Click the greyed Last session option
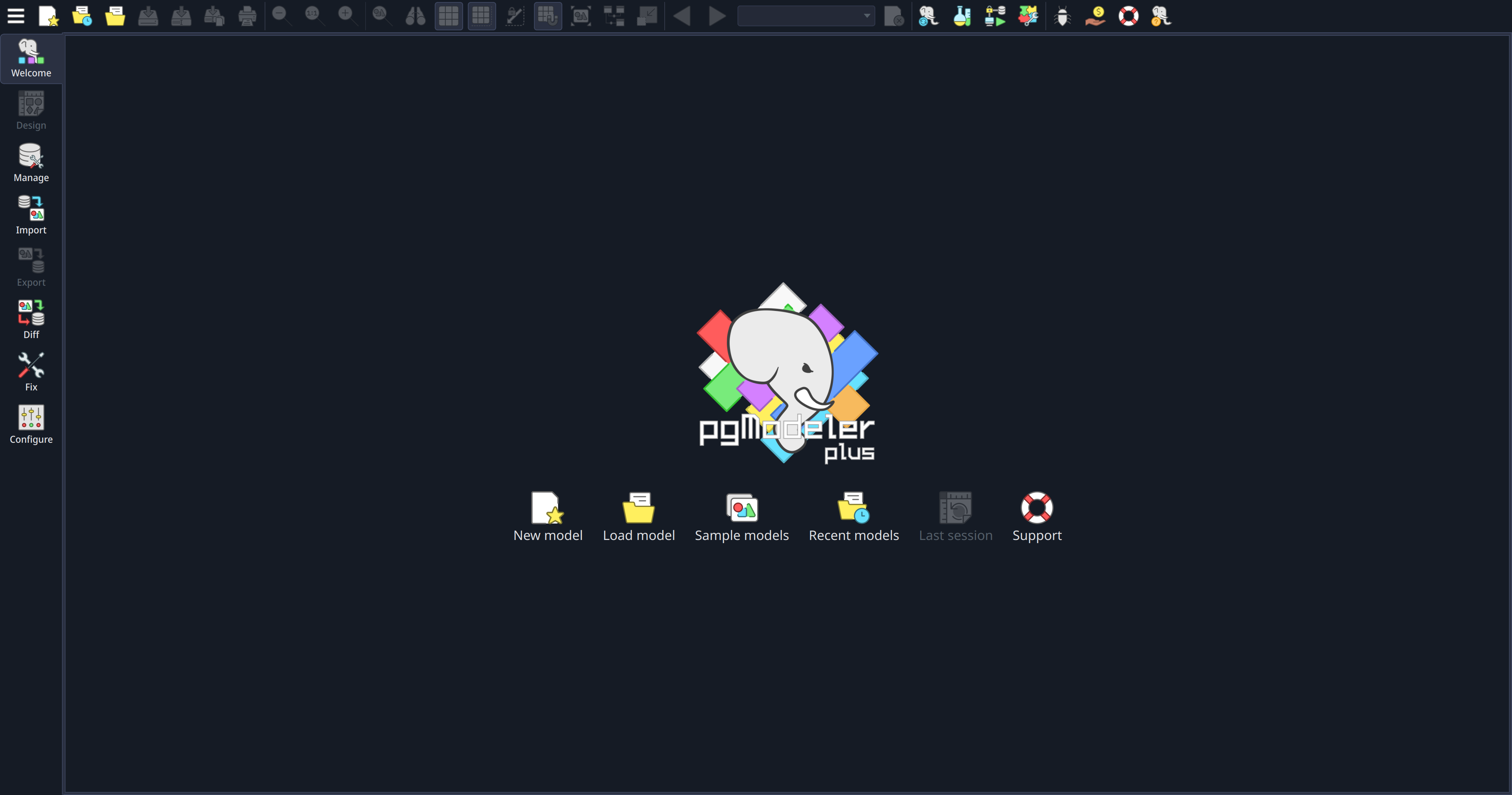The image size is (1512, 795). click(955, 516)
